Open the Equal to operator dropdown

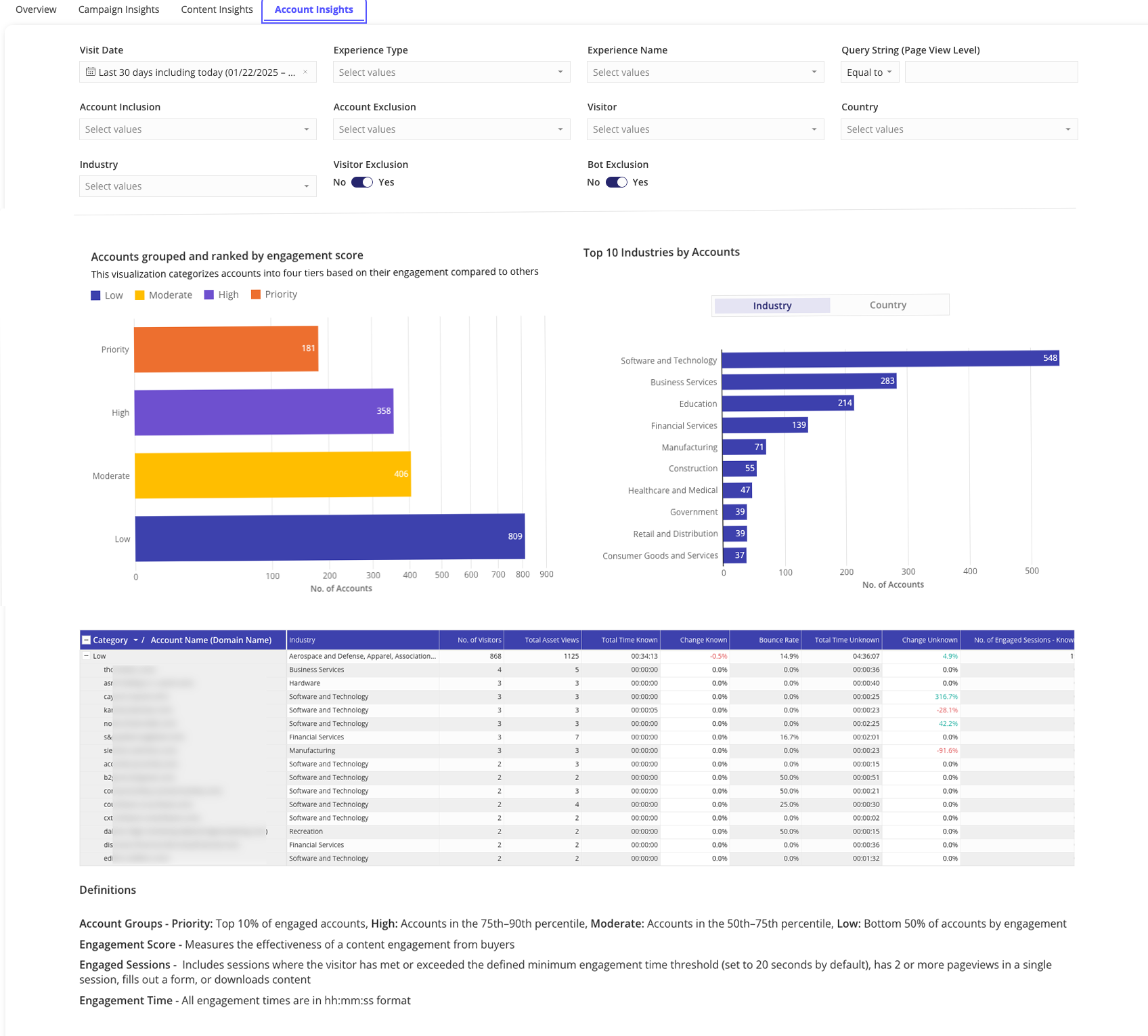(x=869, y=72)
